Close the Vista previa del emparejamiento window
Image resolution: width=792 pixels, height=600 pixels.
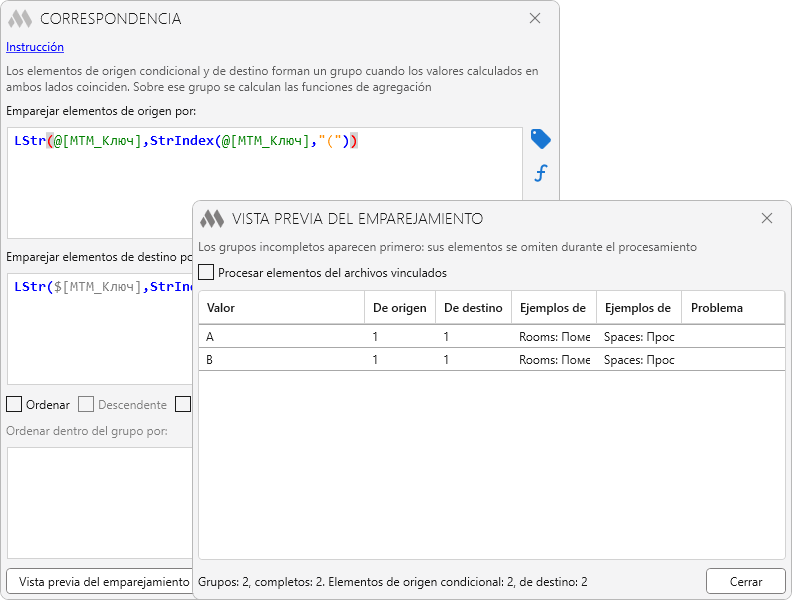pos(767,218)
